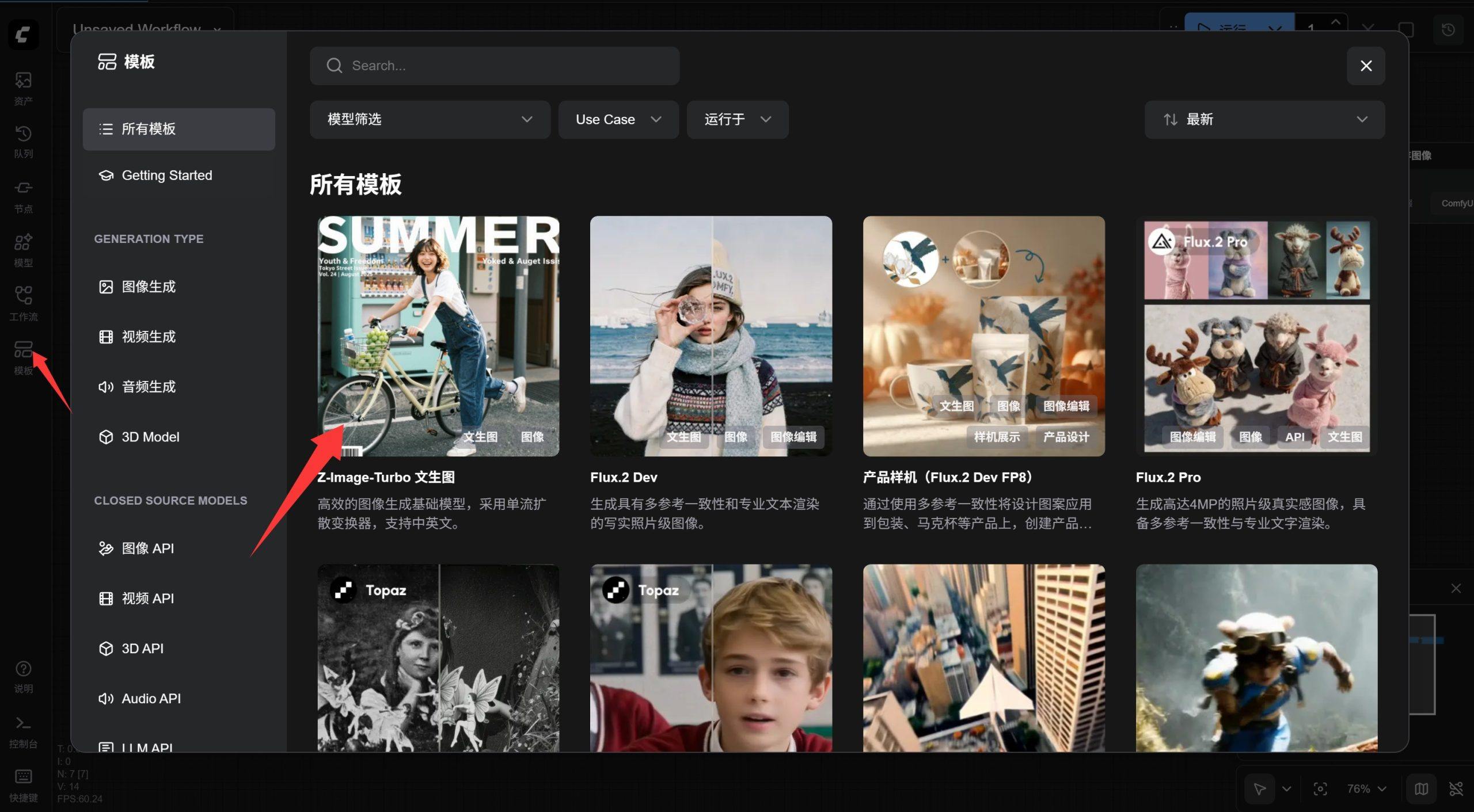Expand the 运行于 filter dropdown
The height and width of the screenshot is (812, 1474).
(x=737, y=120)
